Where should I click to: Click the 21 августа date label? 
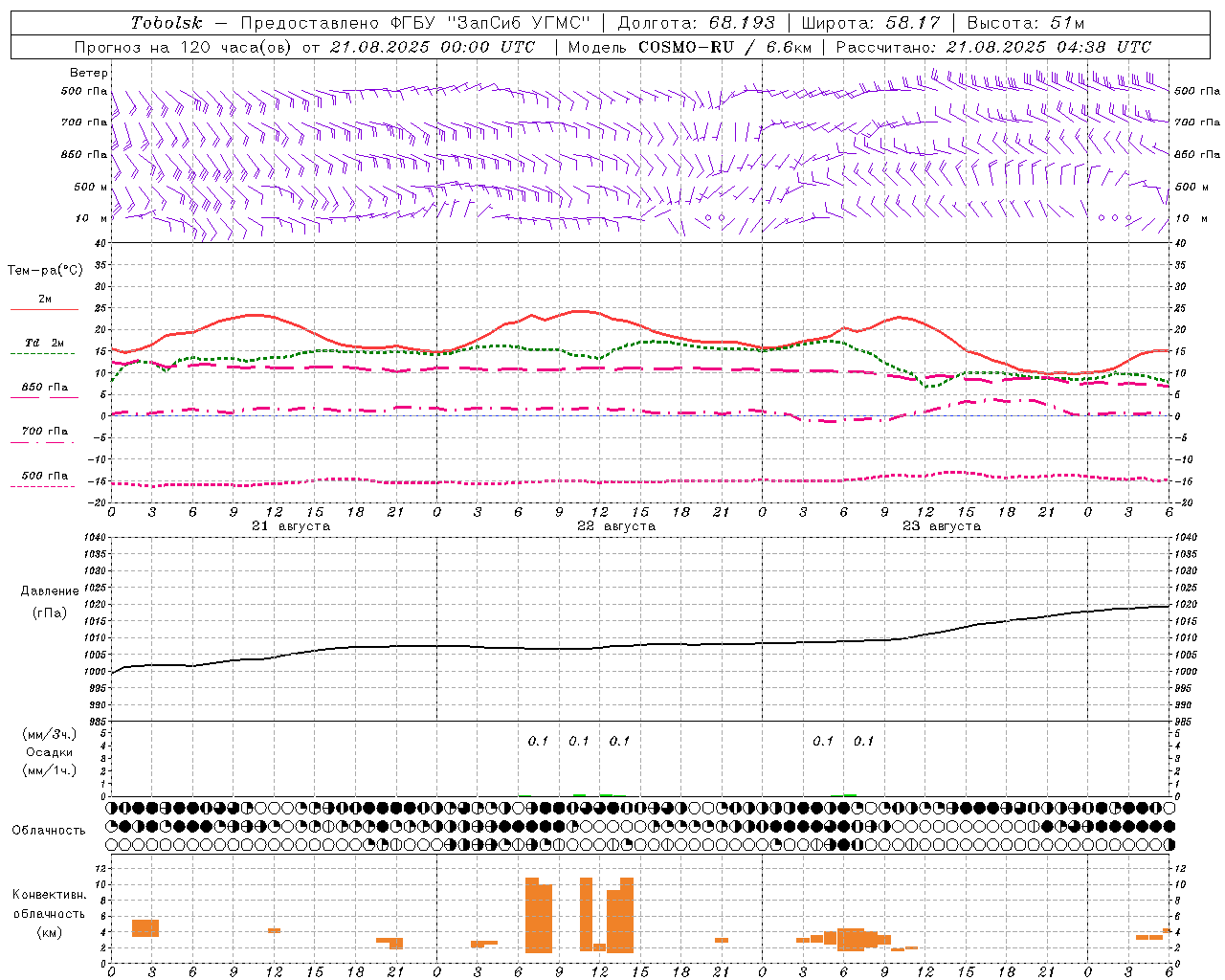coord(291,526)
